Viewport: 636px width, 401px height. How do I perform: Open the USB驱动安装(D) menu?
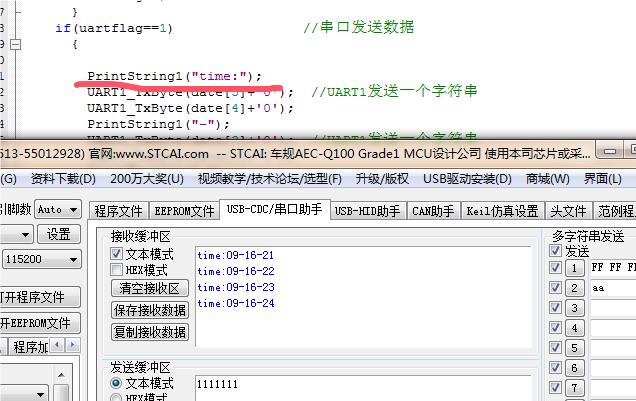467,179
